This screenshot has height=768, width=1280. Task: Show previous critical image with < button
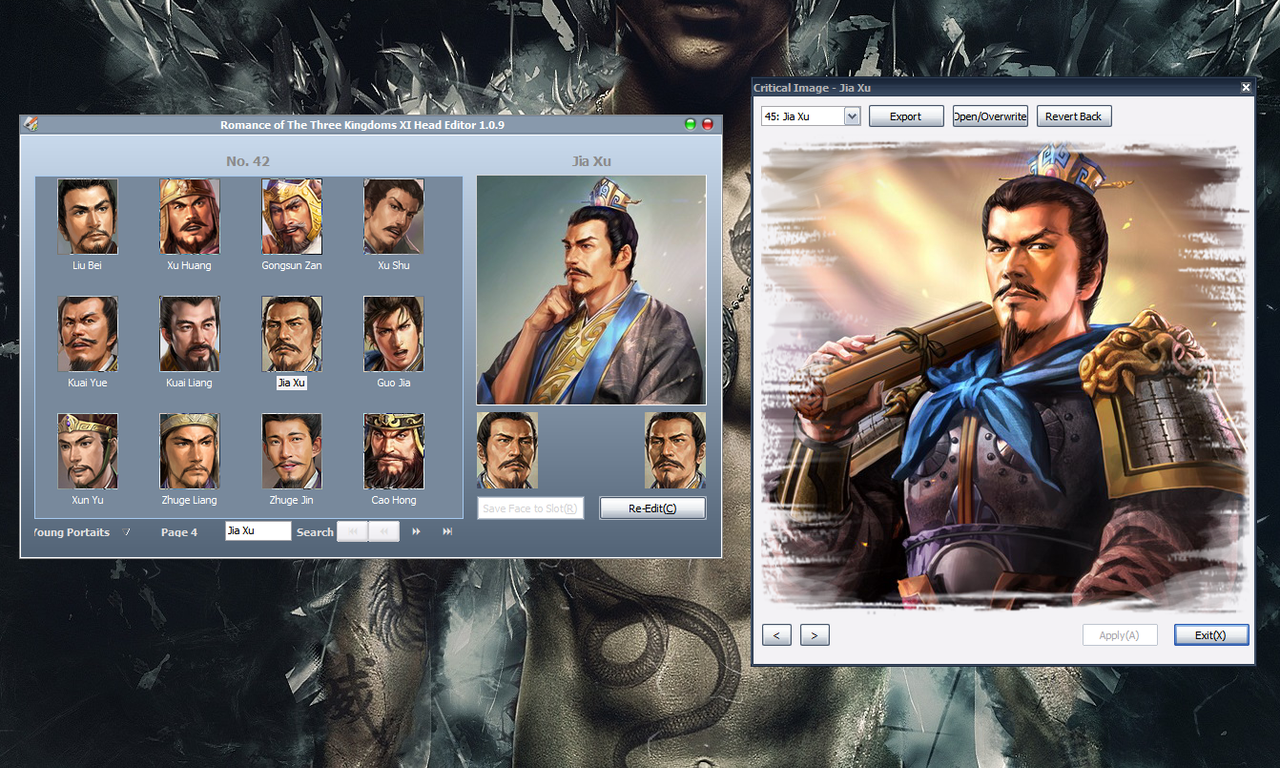point(777,634)
